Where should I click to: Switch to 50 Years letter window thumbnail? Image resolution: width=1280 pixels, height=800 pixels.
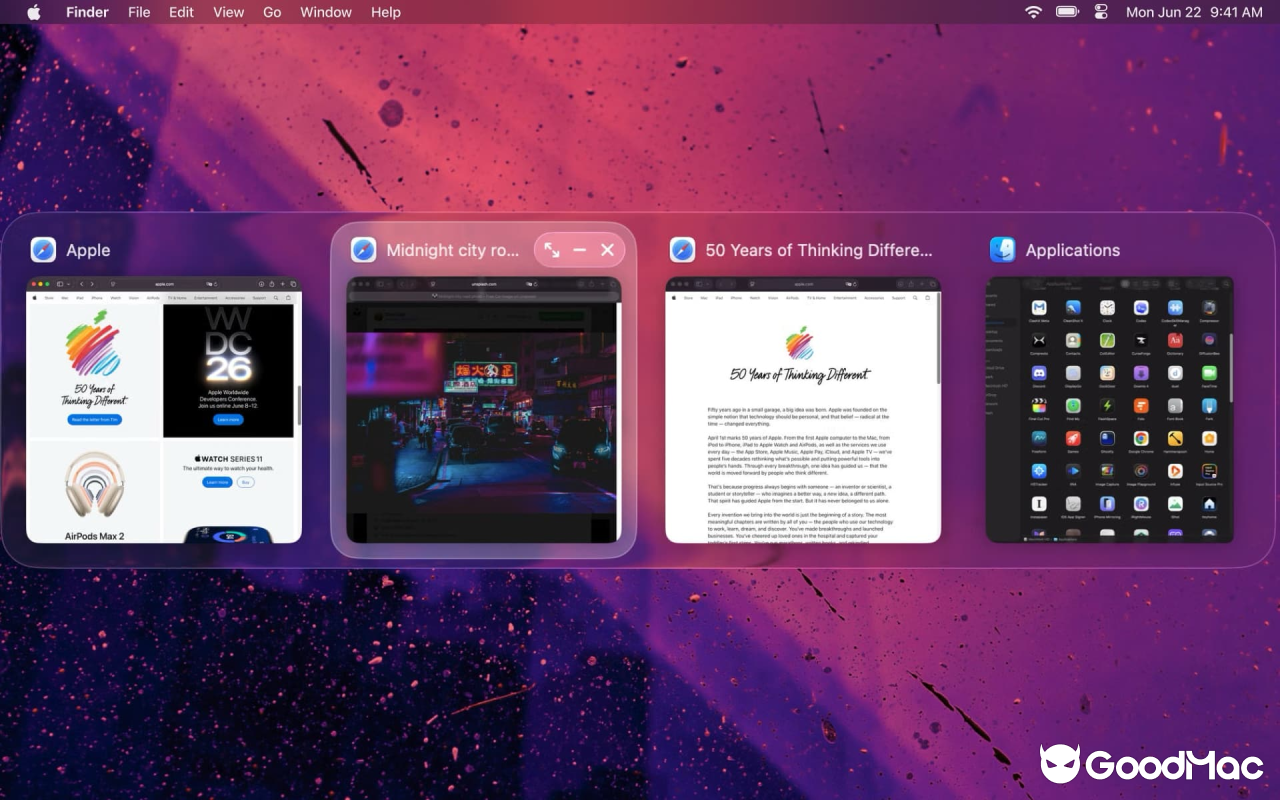click(x=803, y=410)
